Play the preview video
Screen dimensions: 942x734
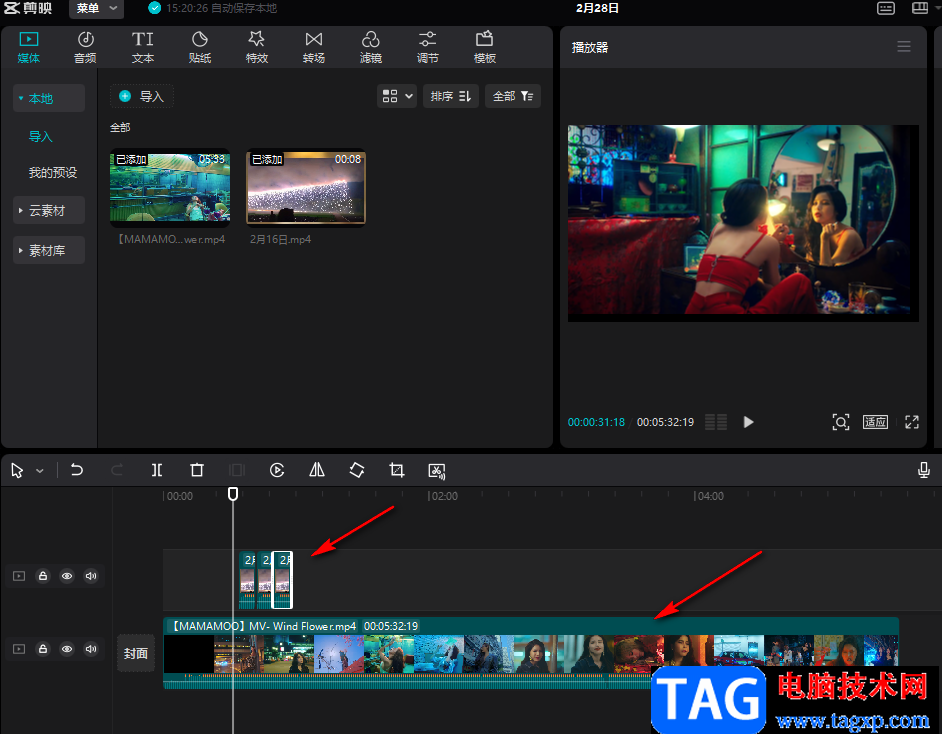(748, 422)
